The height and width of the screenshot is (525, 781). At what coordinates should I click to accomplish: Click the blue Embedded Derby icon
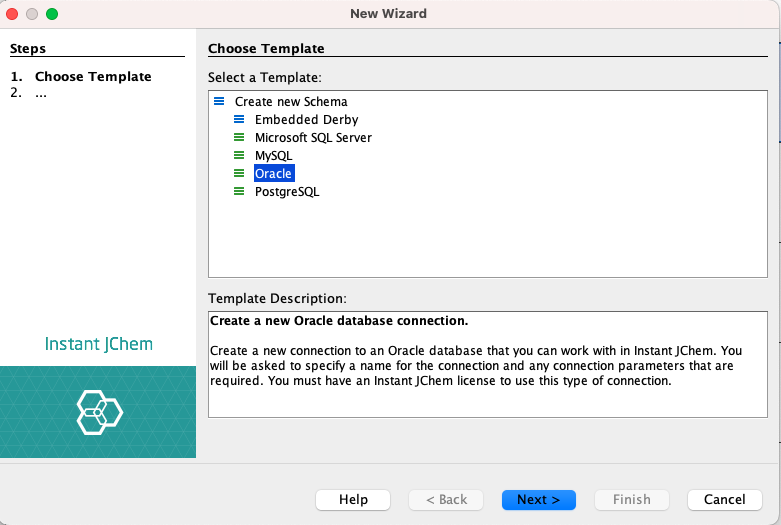(239, 119)
